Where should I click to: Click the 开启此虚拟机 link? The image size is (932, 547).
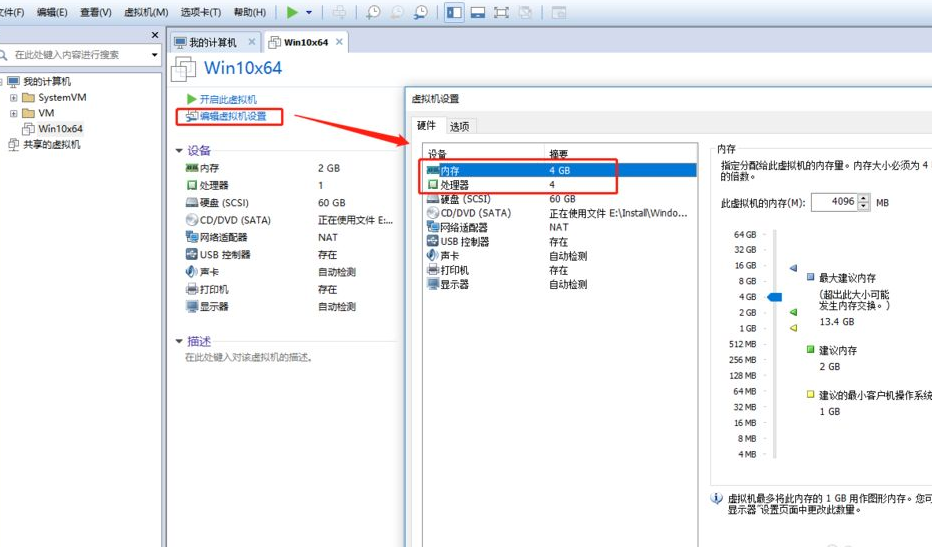[x=227, y=100]
